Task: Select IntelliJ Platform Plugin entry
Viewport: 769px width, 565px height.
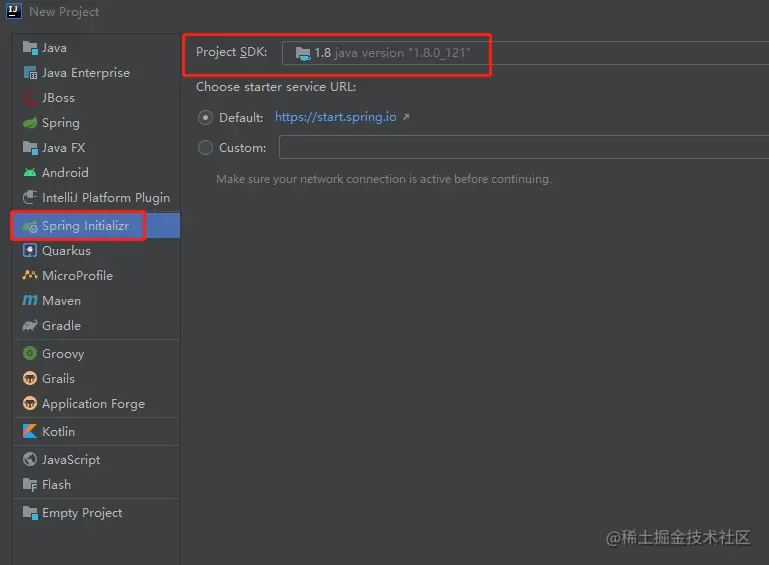Action: 96,197
